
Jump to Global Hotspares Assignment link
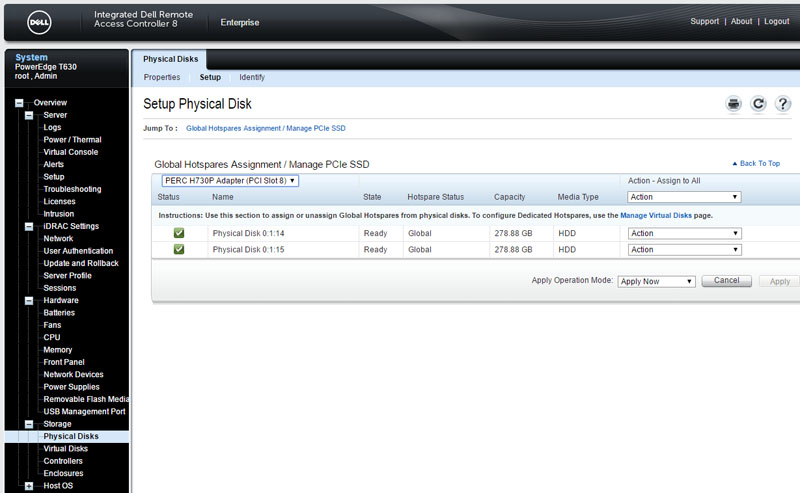tap(266, 128)
